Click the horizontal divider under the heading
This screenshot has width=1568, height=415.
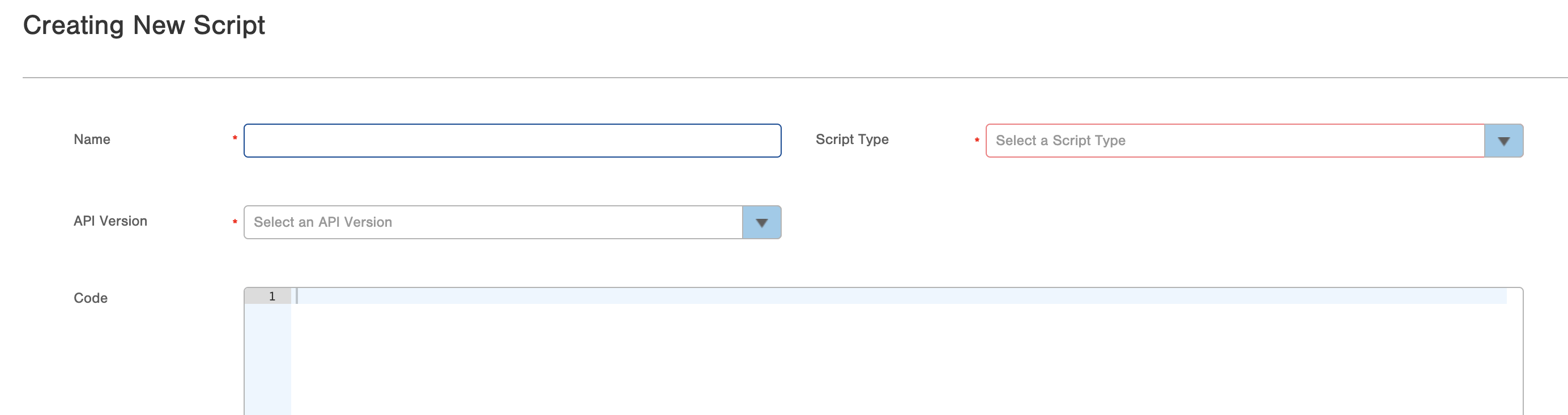coord(791,78)
